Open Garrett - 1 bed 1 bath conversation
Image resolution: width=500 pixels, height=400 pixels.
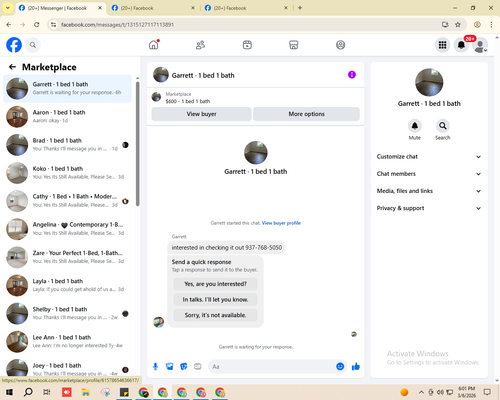(68, 89)
